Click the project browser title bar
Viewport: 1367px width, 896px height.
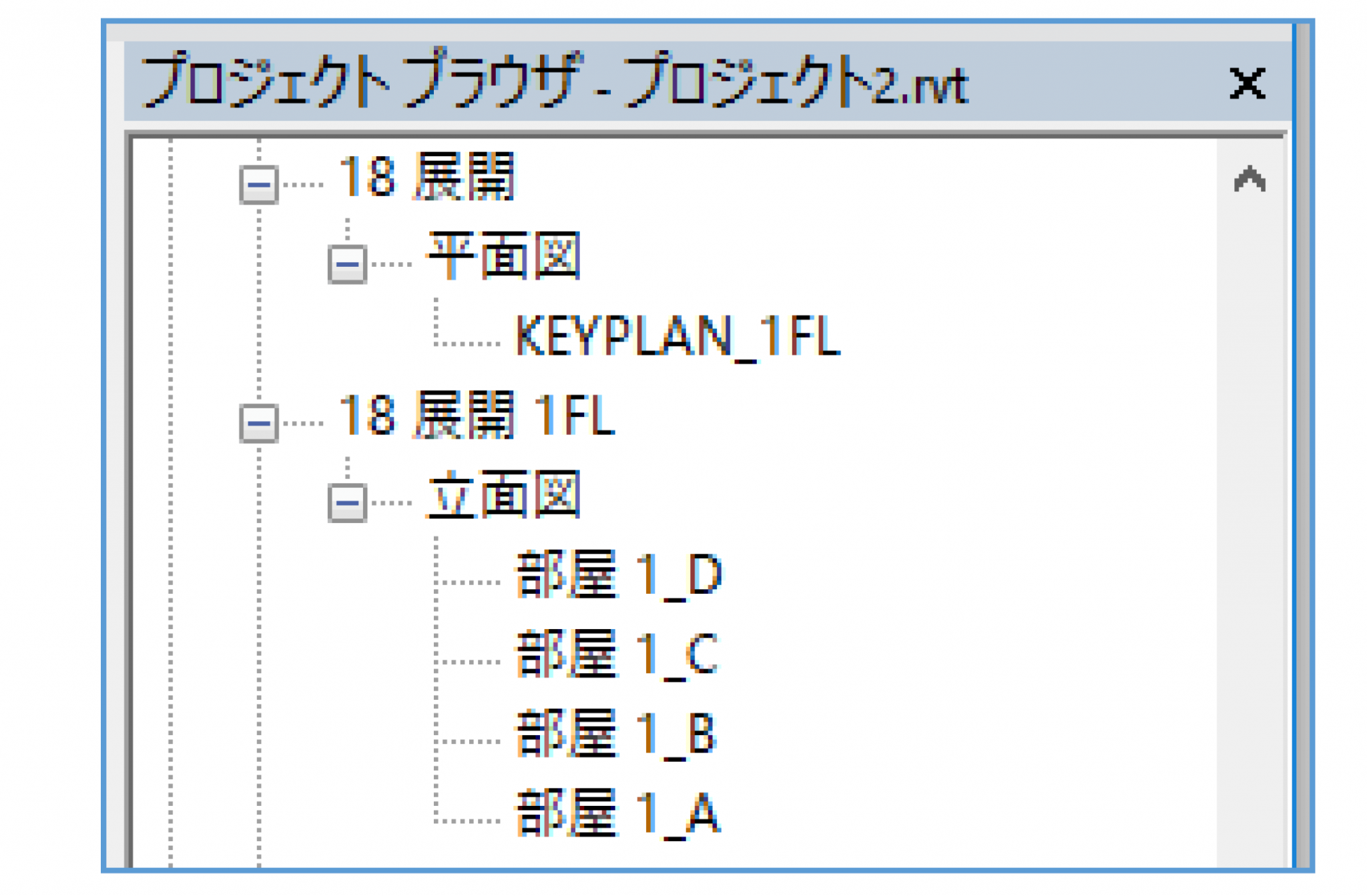(x=708, y=81)
